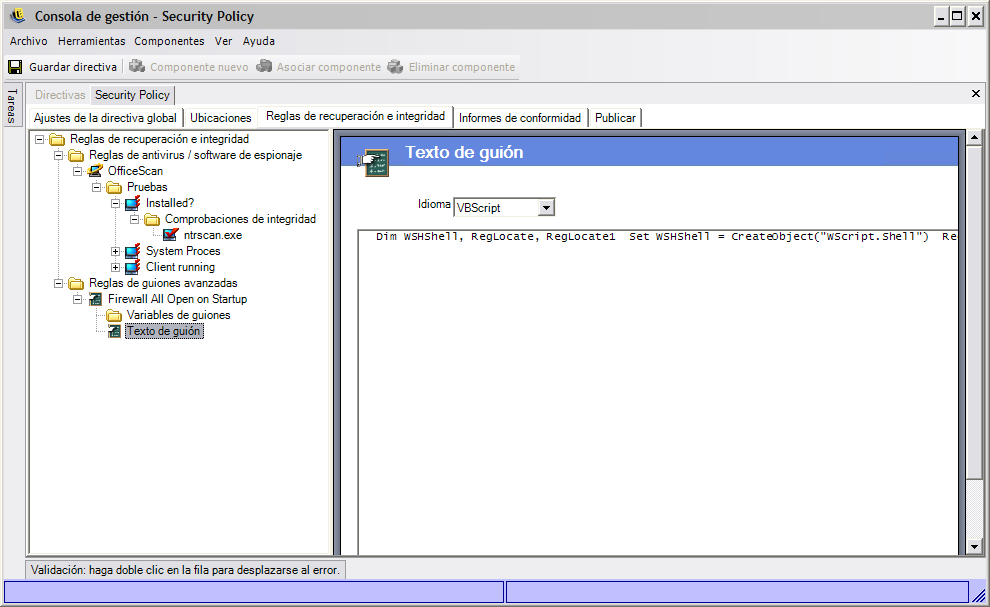Open the Tareas side panel tab
This screenshot has width=990, height=607.
13,105
